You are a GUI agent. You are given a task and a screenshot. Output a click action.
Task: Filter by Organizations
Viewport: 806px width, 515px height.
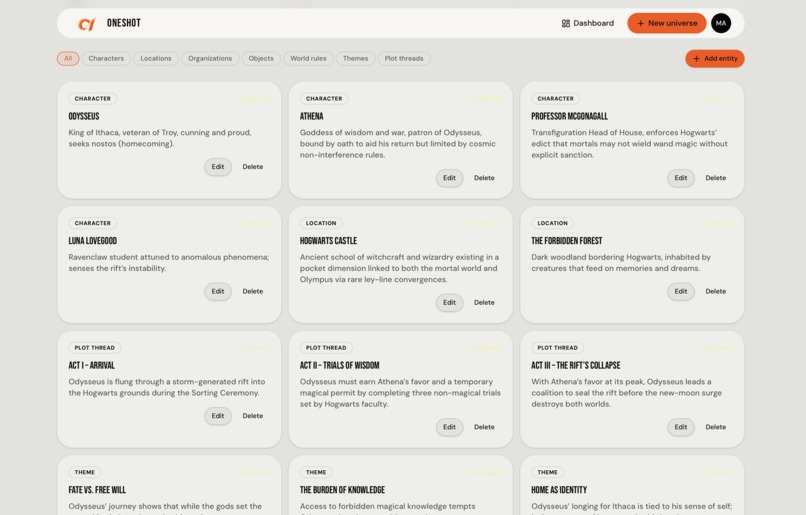point(210,59)
